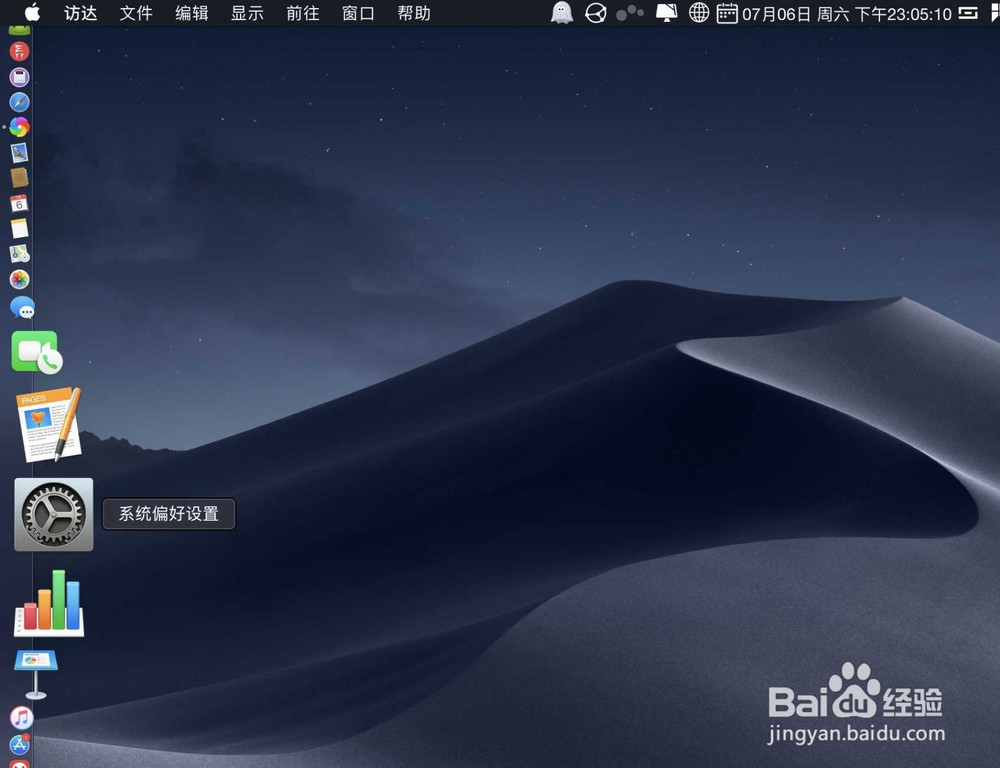Click the calendar icon in the menu bar
Viewport: 1000px width, 768px height.
coord(727,13)
